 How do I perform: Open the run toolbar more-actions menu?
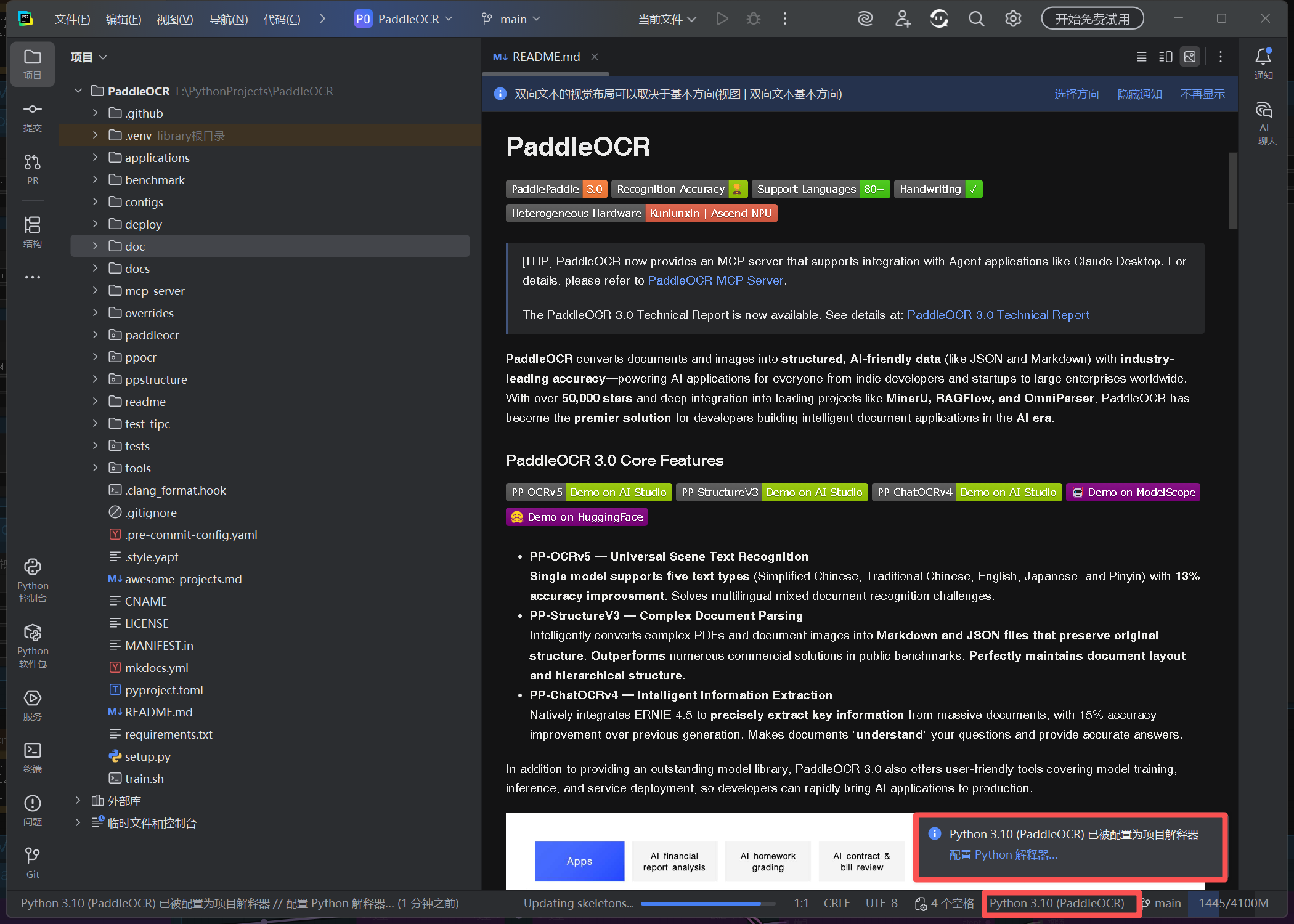[784, 19]
